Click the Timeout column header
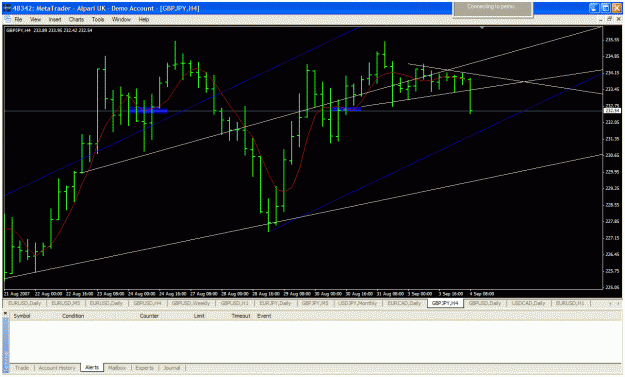Screen dimensions: 625x377 (241, 316)
